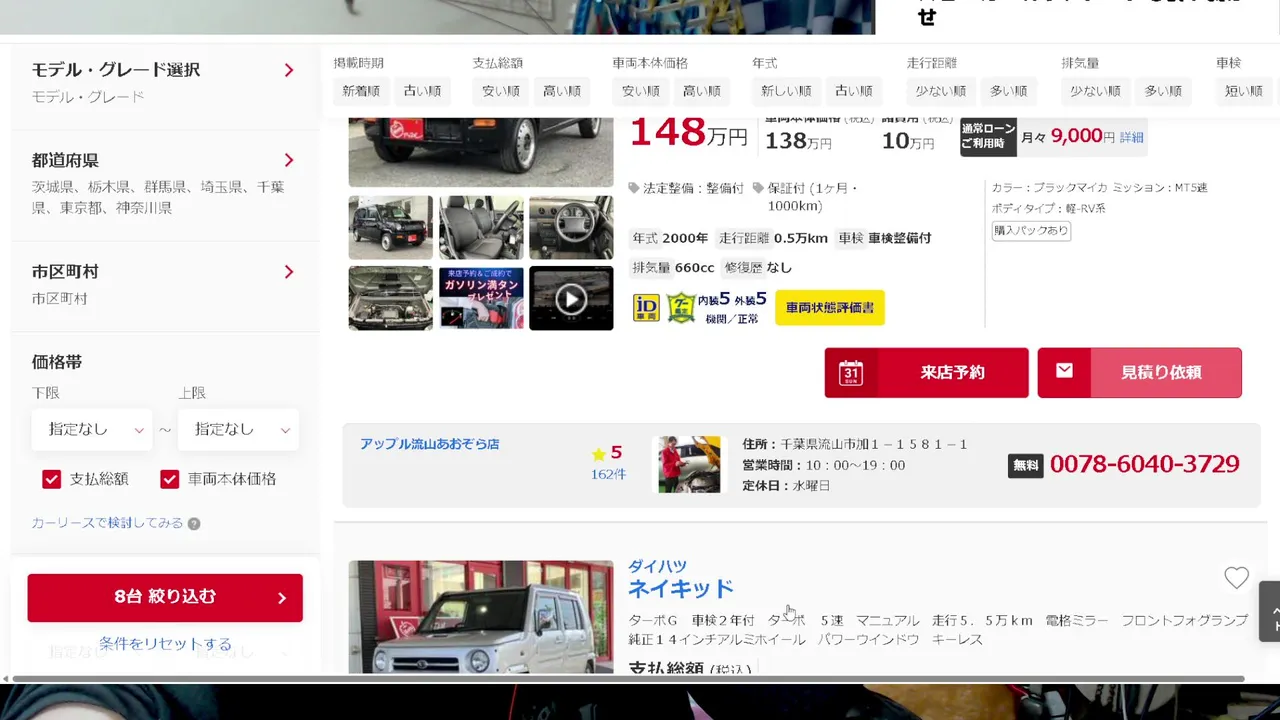Open the ネイキッド listing title
This screenshot has width=1280, height=720.
click(x=681, y=588)
